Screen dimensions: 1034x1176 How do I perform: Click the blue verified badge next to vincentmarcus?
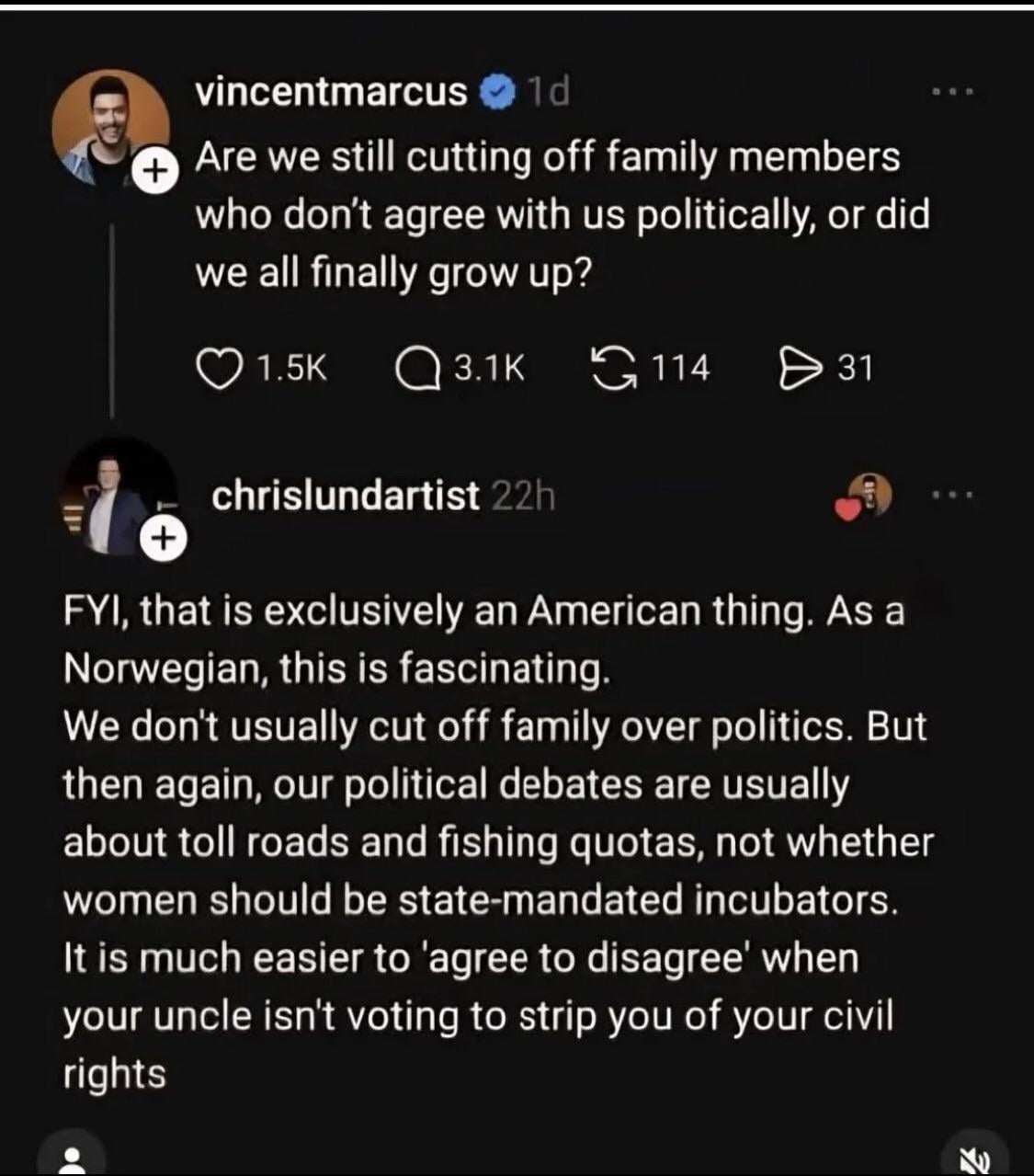[498, 92]
